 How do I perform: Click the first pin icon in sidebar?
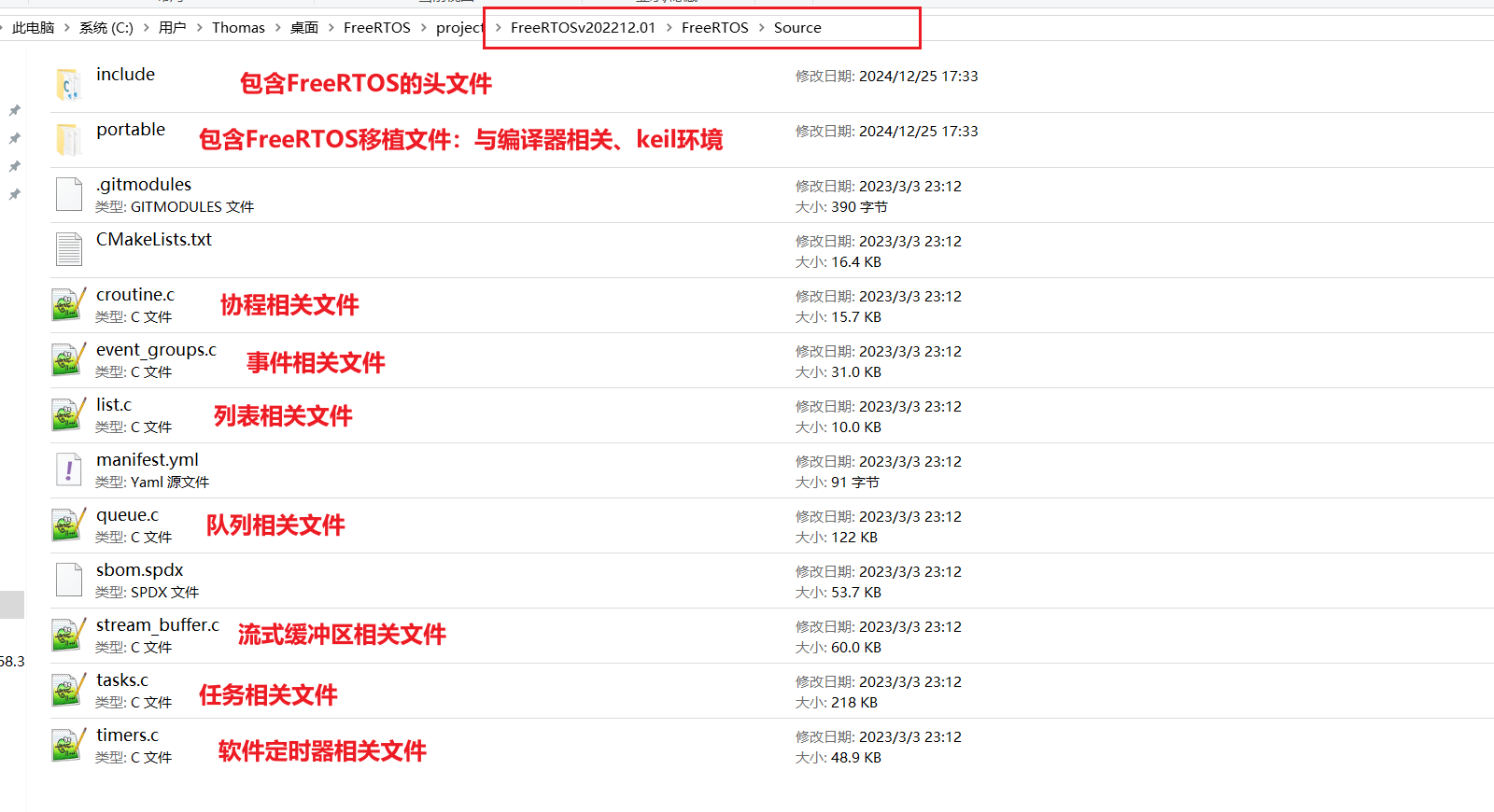click(x=14, y=110)
